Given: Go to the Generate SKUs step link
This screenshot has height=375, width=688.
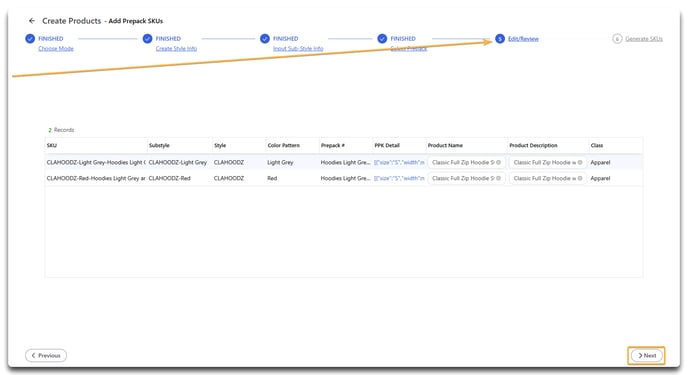Looking at the screenshot, I should (x=644, y=39).
